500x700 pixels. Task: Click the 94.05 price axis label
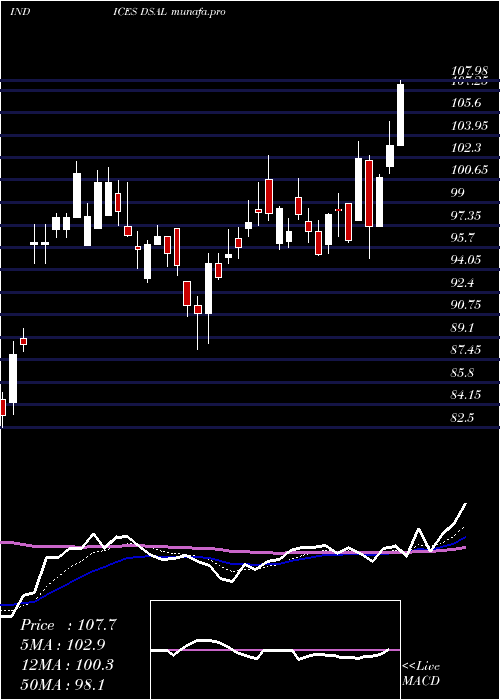click(x=467, y=260)
